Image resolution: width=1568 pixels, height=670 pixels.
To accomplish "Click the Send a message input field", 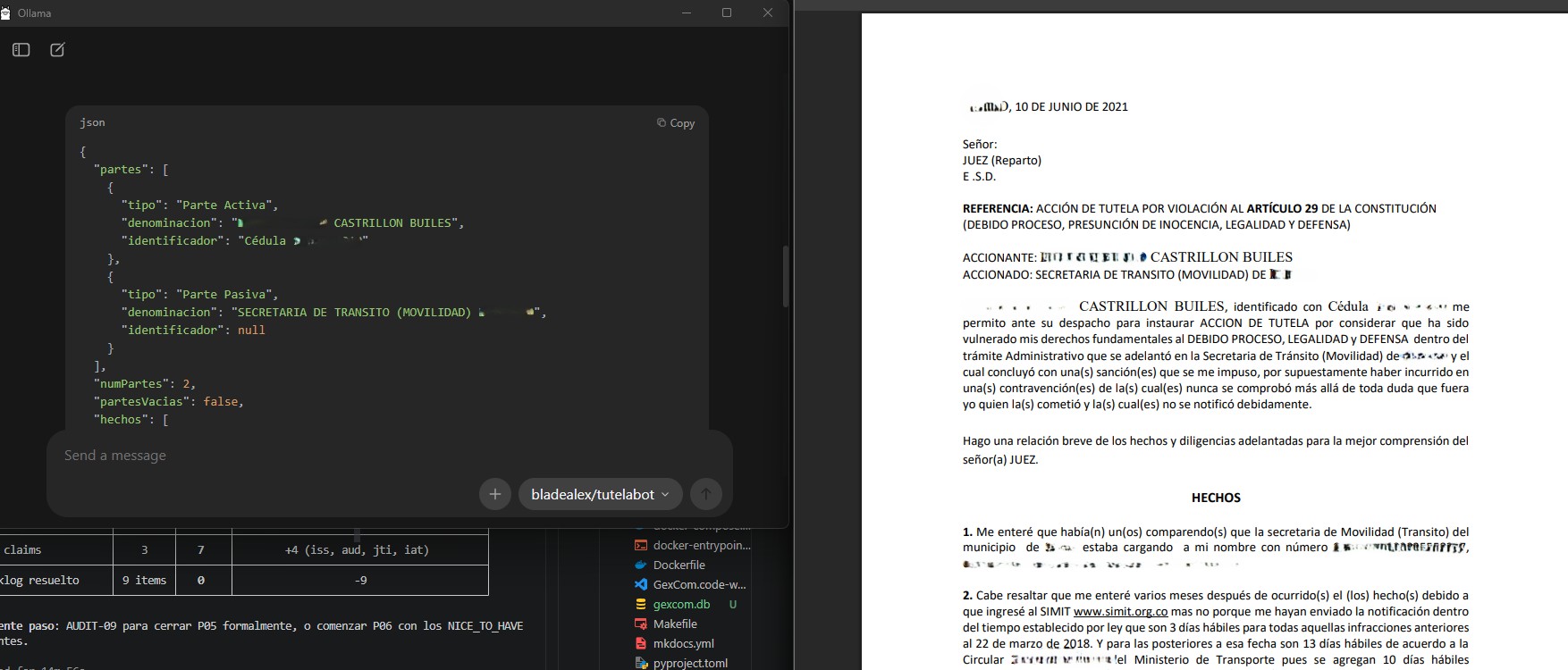I will pos(390,456).
